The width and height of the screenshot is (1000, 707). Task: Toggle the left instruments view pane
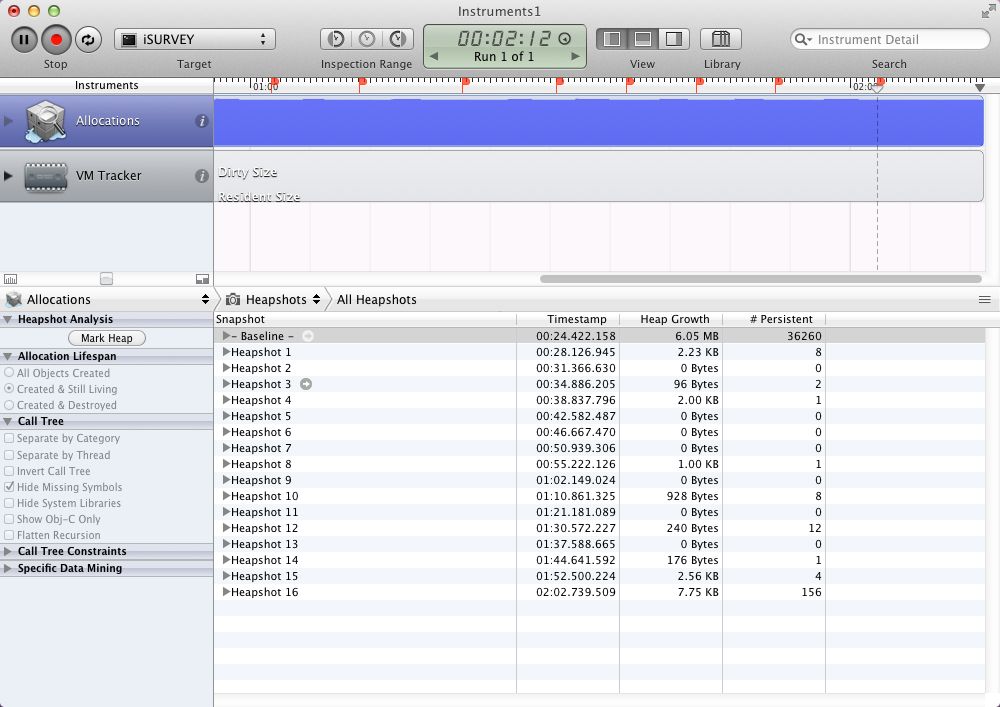tap(612, 40)
